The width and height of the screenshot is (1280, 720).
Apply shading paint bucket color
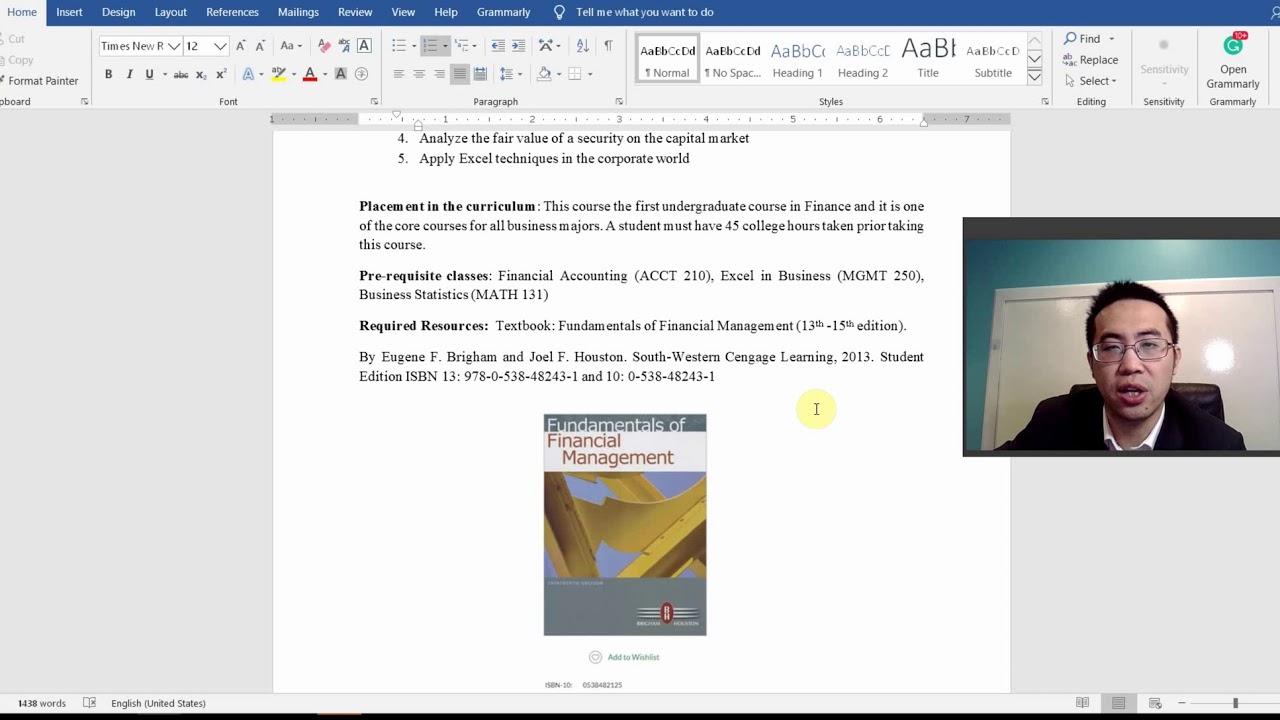(544, 74)
